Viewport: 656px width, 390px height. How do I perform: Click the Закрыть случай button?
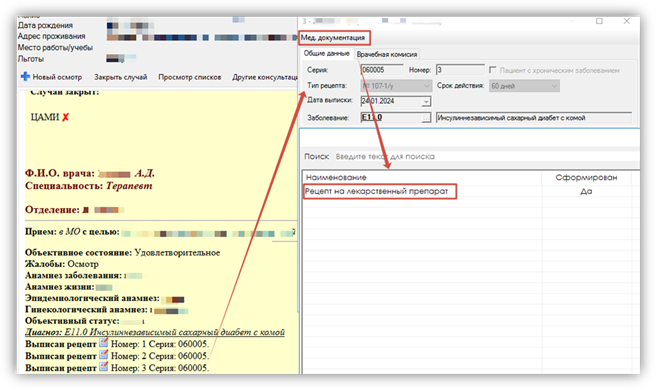tap(120, 77)
